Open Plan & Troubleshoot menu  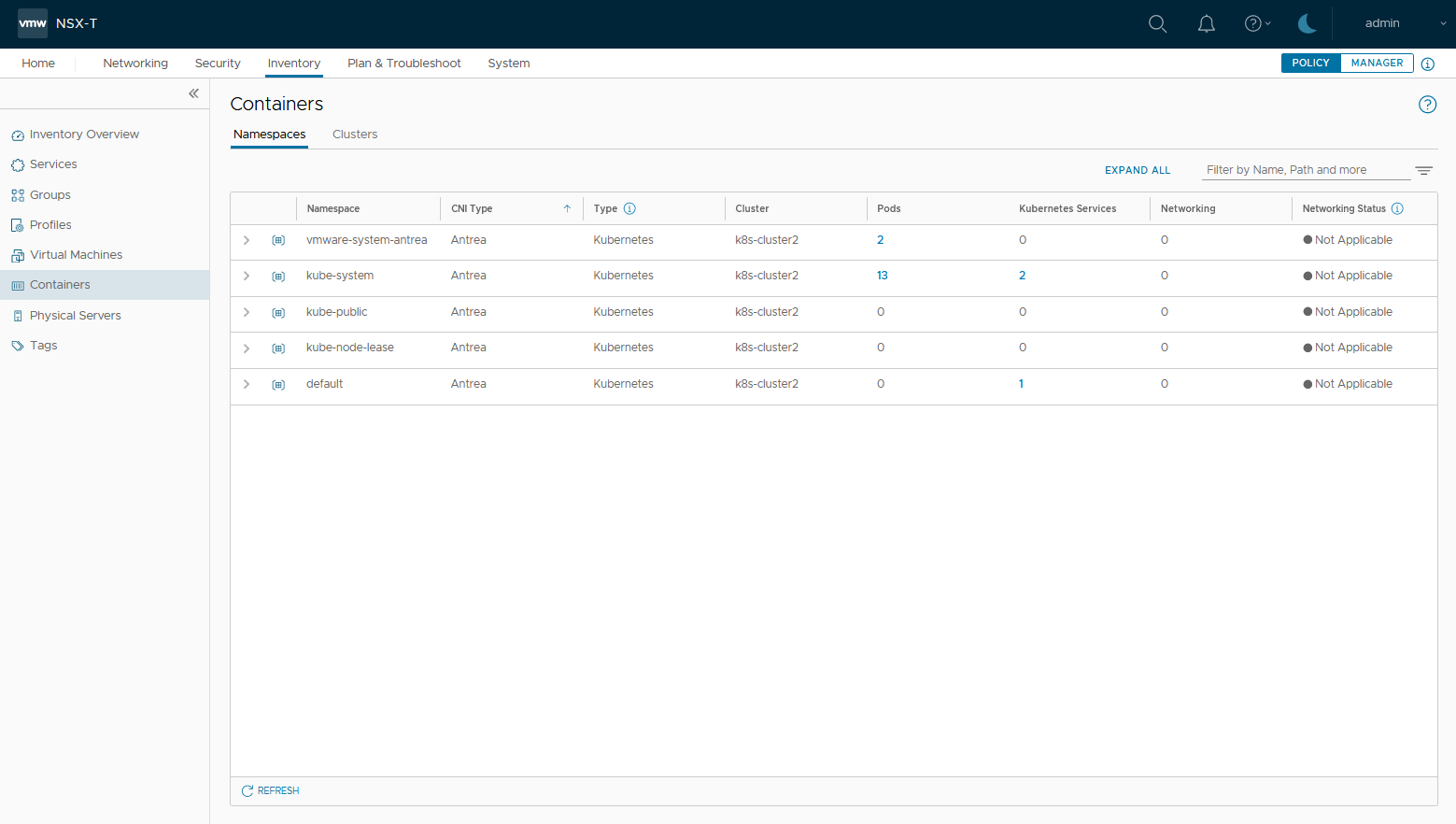(x=404, y=64)
